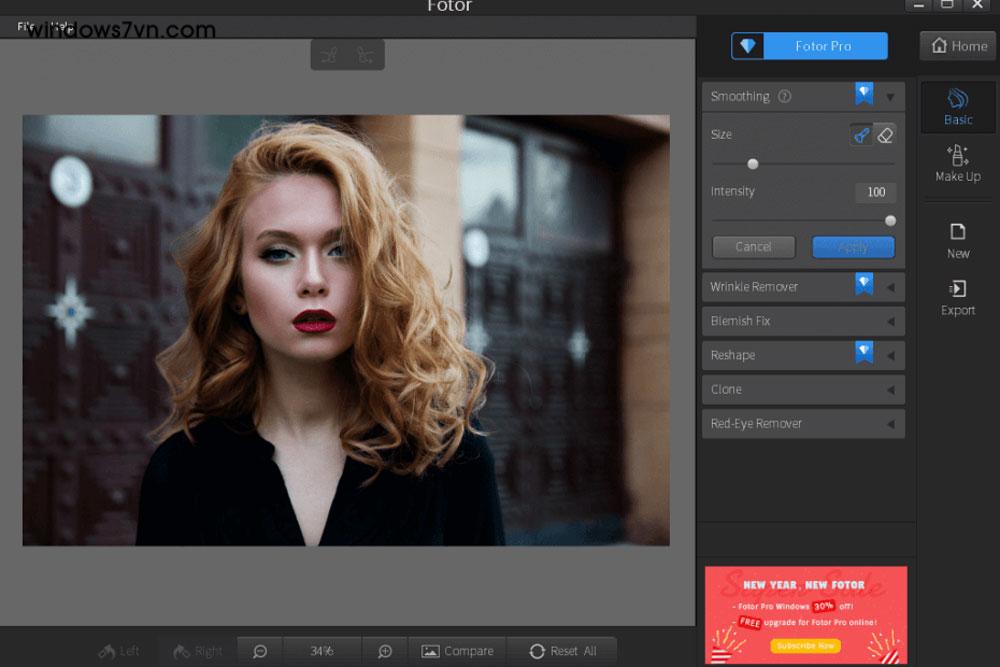Screen dimensions: 1000x667
Task: Expand the Clone section
Action: pyautogui.click(x=890, y=390)
